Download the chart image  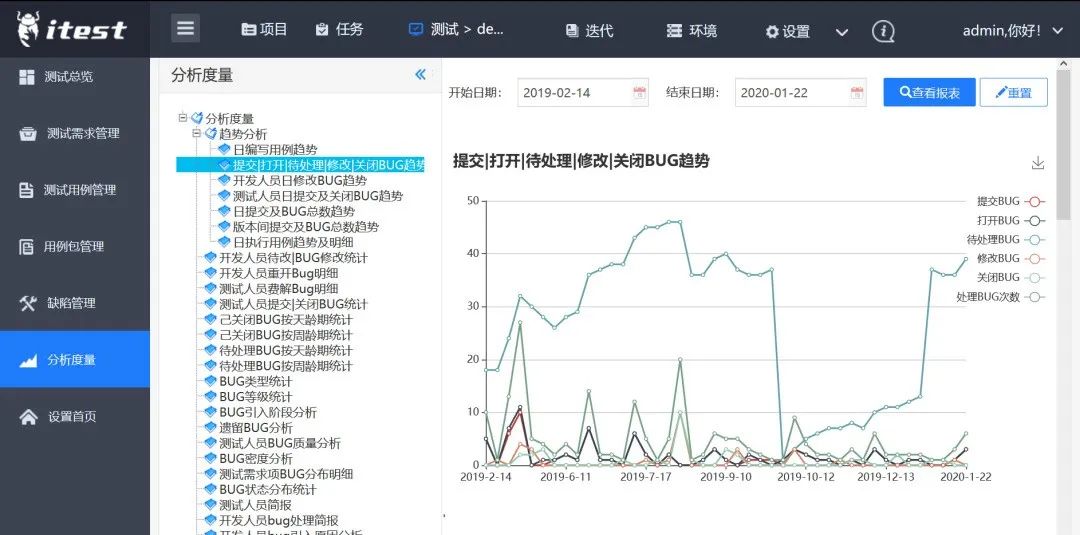pos(1038,163)
